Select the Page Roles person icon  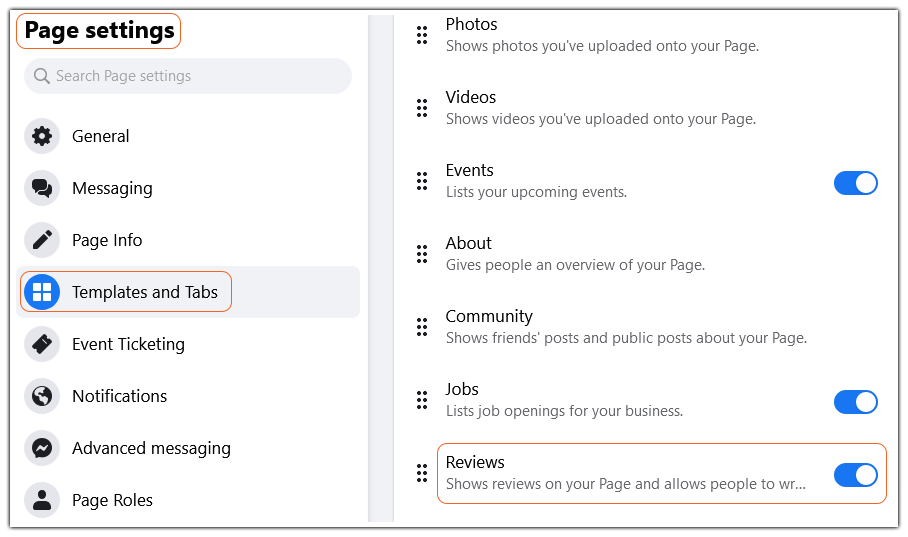pos(42,500)
